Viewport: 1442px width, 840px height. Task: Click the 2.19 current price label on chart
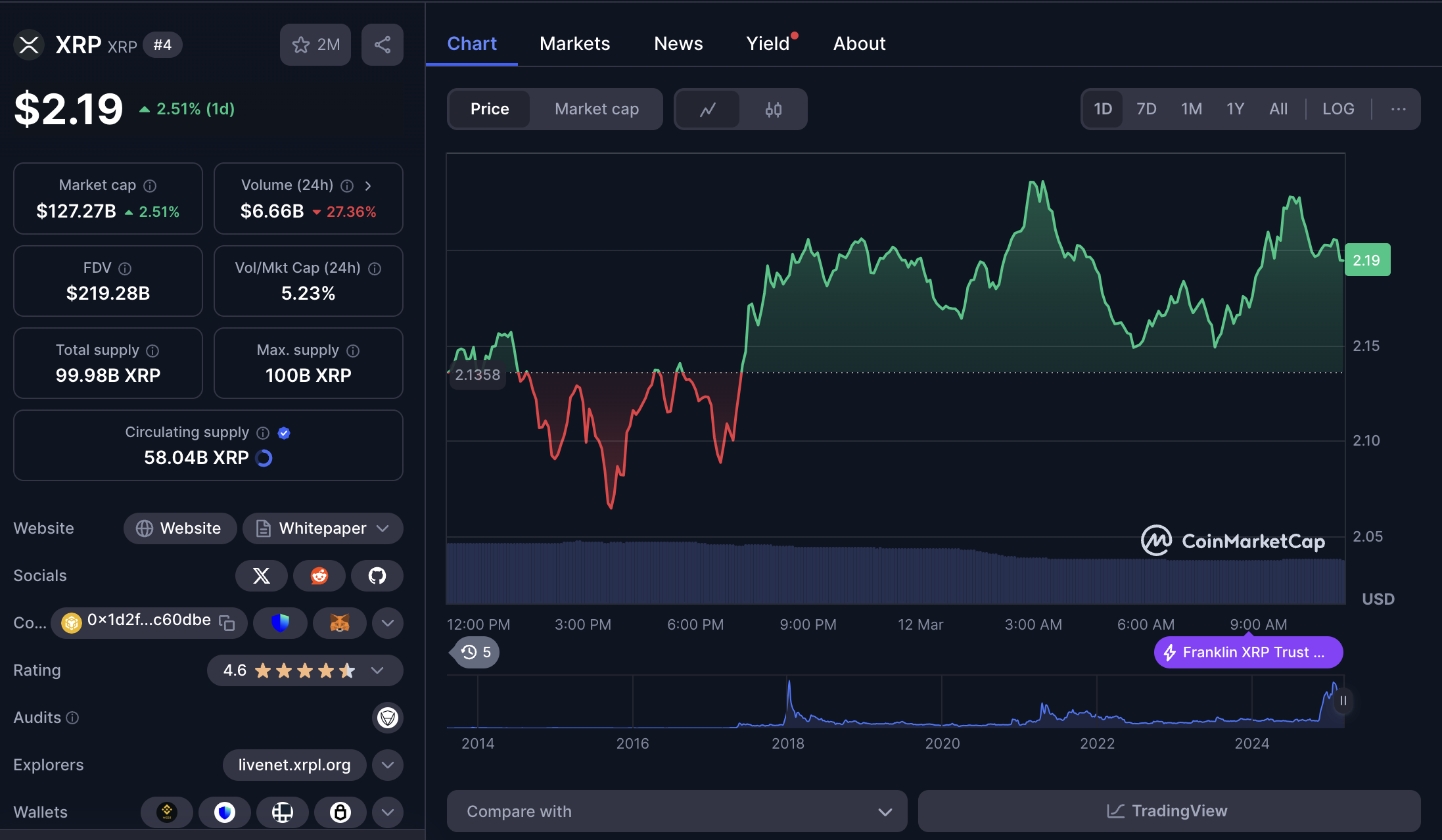click(1367, 260)
